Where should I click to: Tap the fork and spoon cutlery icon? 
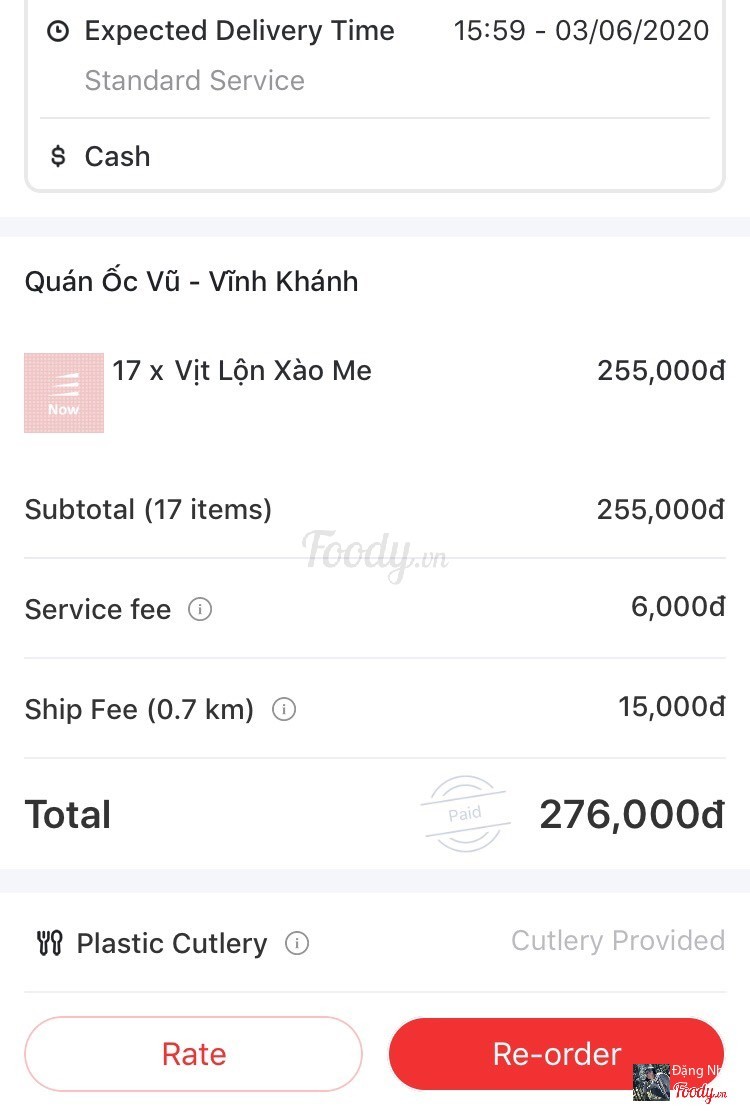click(50, 943)
